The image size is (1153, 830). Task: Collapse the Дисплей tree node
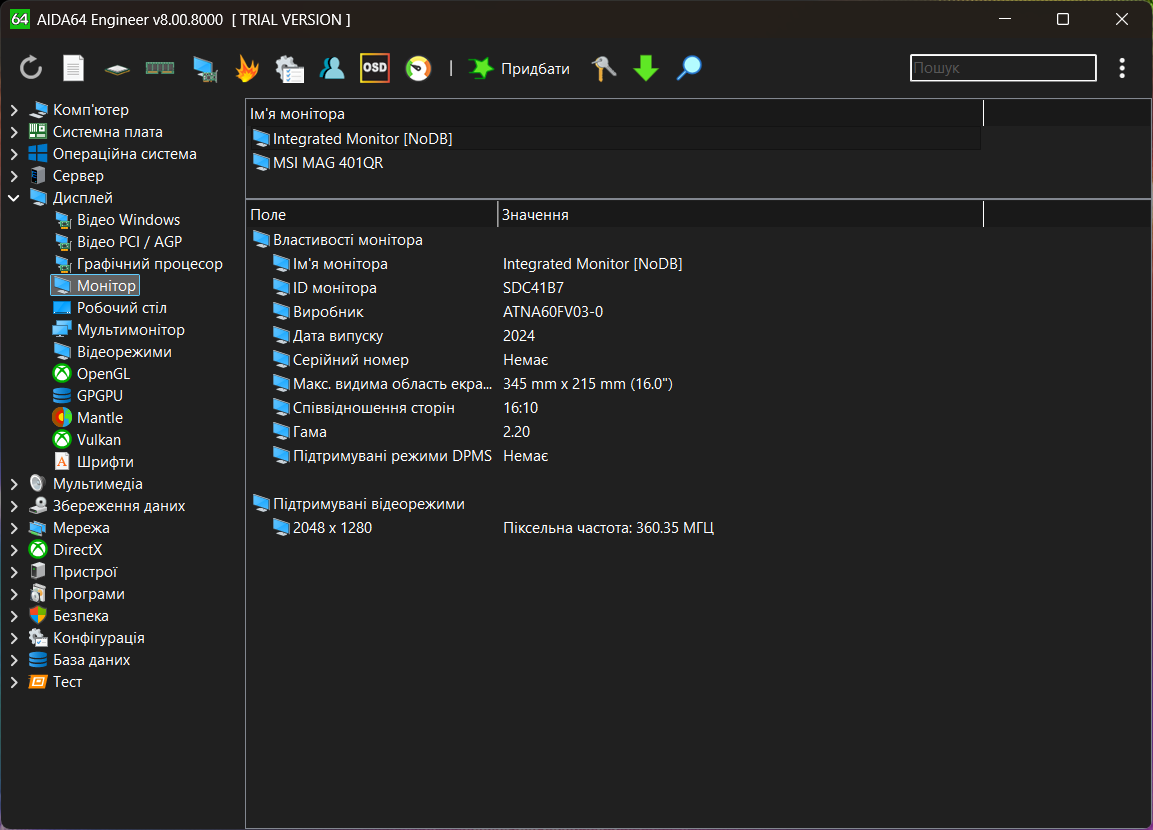coord(14,198)
